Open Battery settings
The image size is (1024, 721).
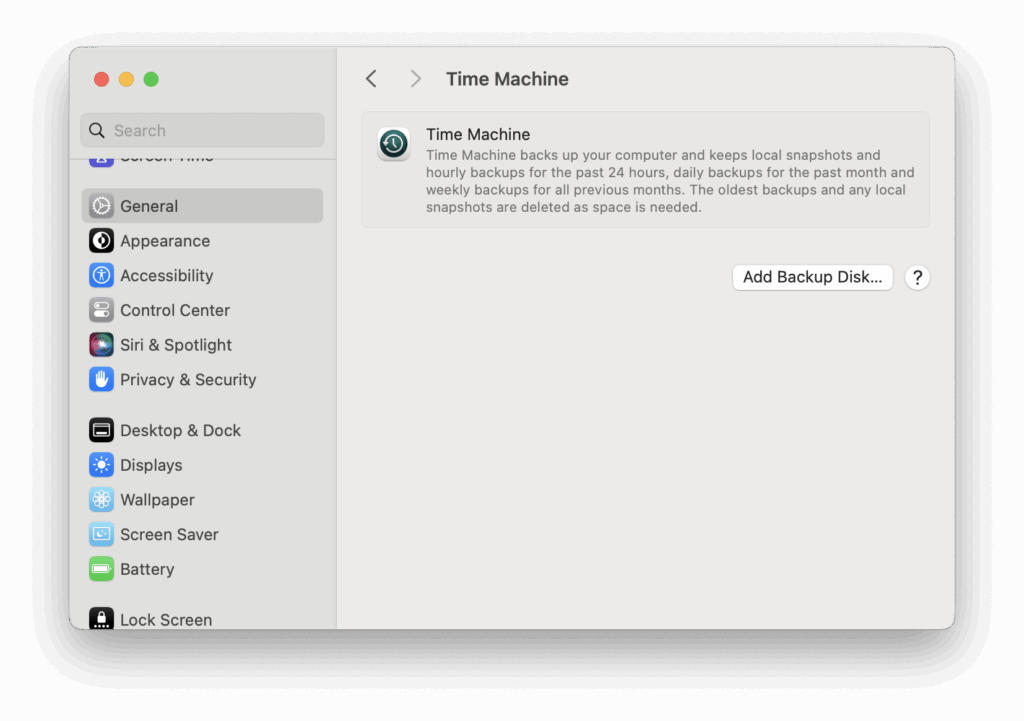[x=147, y=569]
